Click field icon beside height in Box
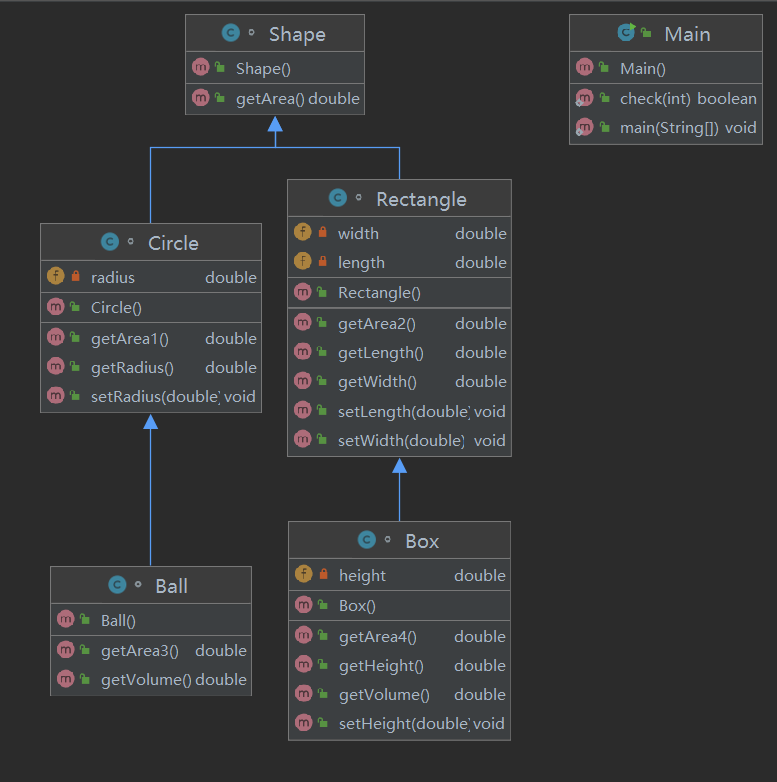The width and height of the screenshot is (777, 782). (x=304, y=574)
